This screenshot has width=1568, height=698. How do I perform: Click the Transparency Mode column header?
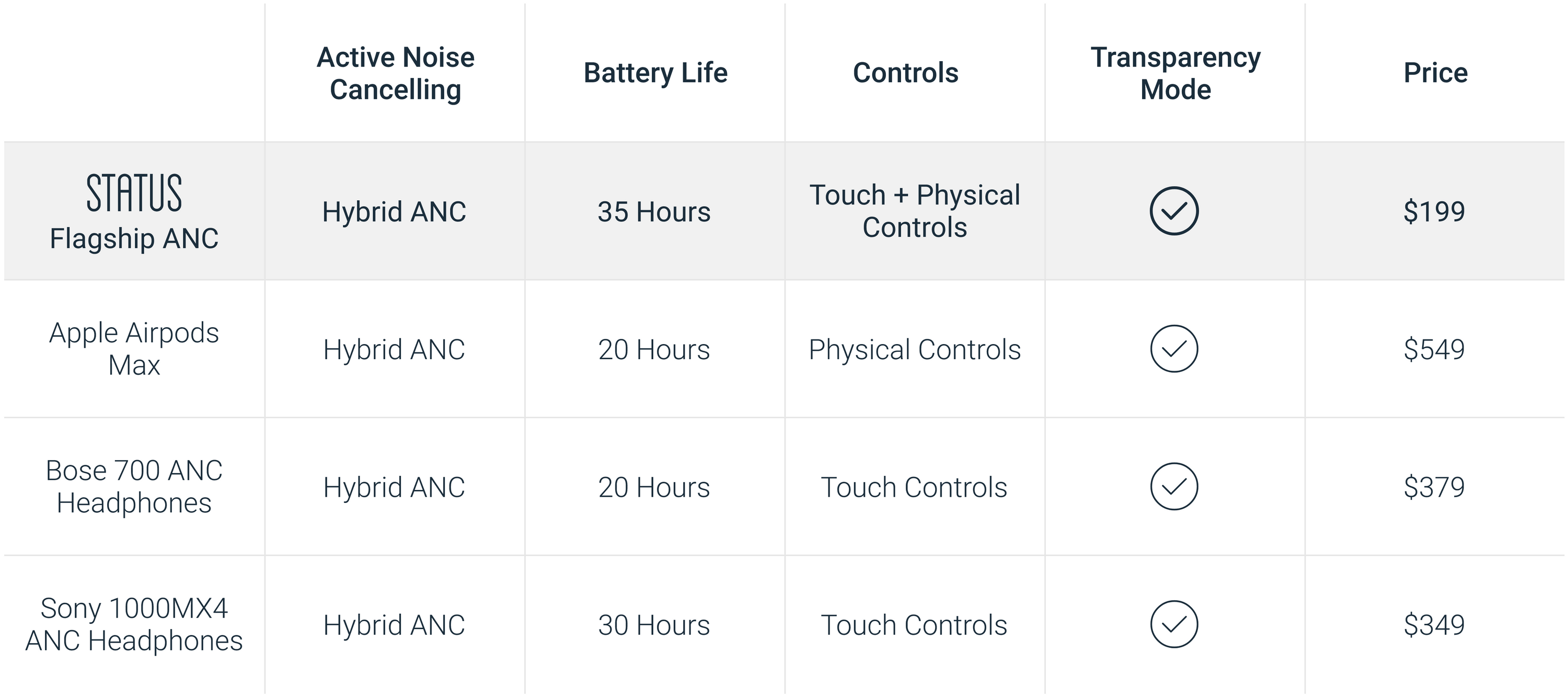point(1175,73)
